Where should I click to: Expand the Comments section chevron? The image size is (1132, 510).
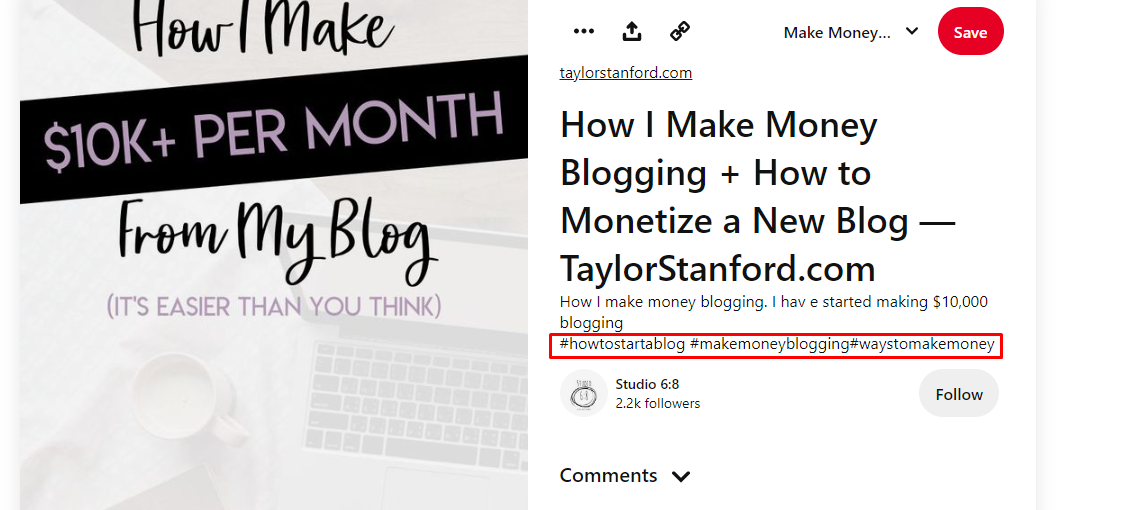pos(681,476)
